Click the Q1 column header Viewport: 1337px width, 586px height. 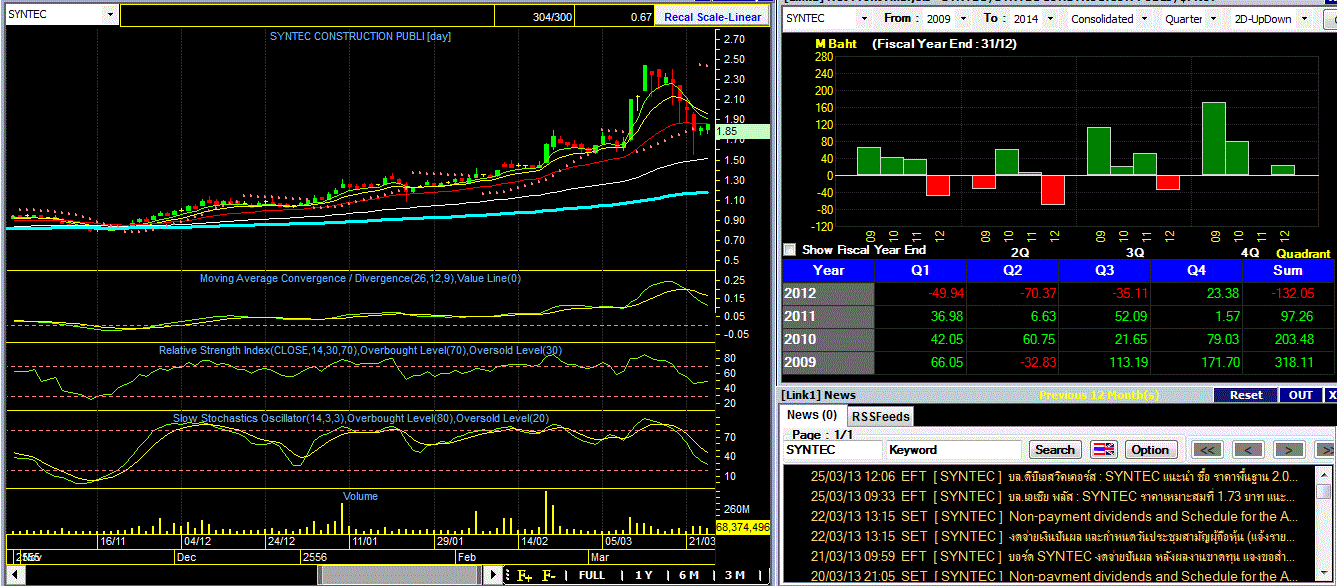(x=921, y=270)
